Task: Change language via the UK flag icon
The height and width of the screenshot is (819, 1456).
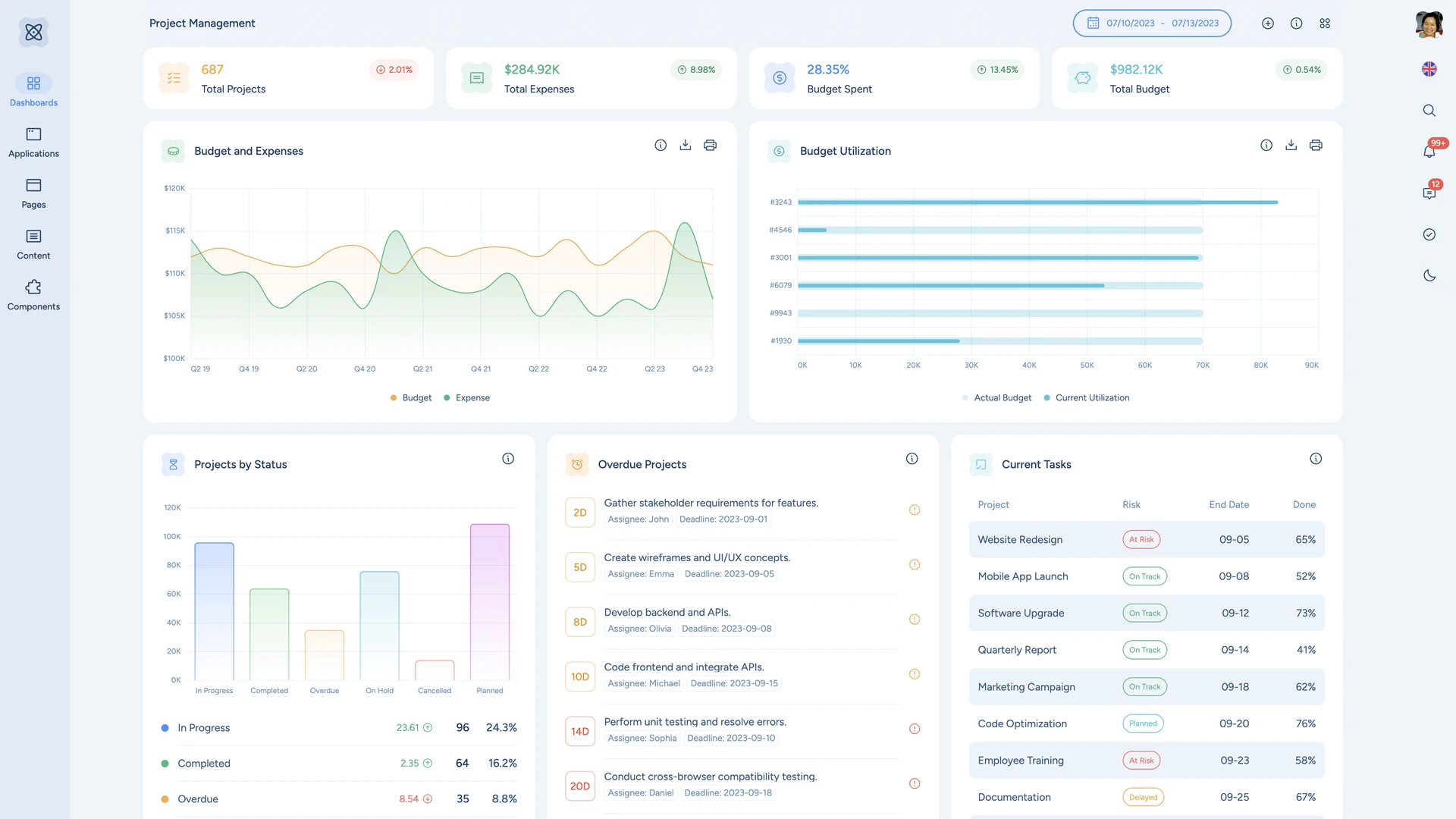Action: (x=1429, y=69)
